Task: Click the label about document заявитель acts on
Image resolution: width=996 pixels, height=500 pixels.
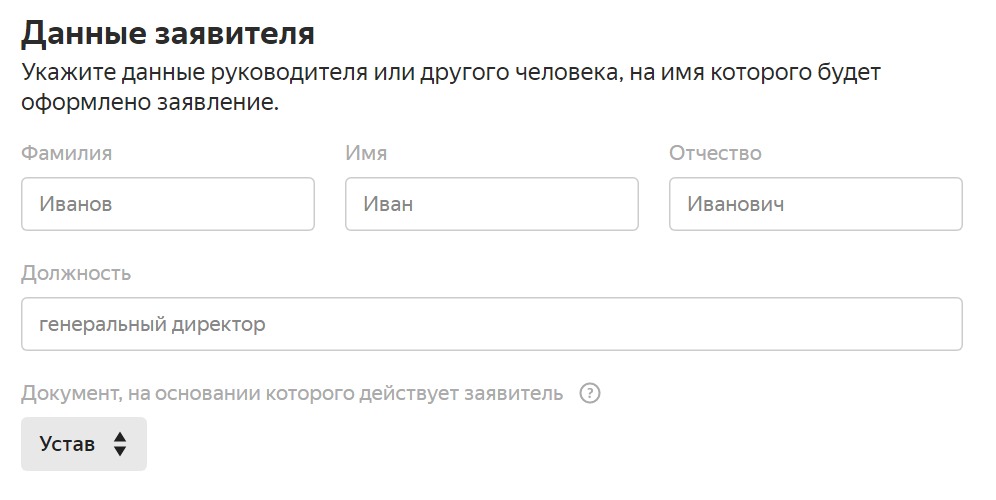Action: pos(292,394)
